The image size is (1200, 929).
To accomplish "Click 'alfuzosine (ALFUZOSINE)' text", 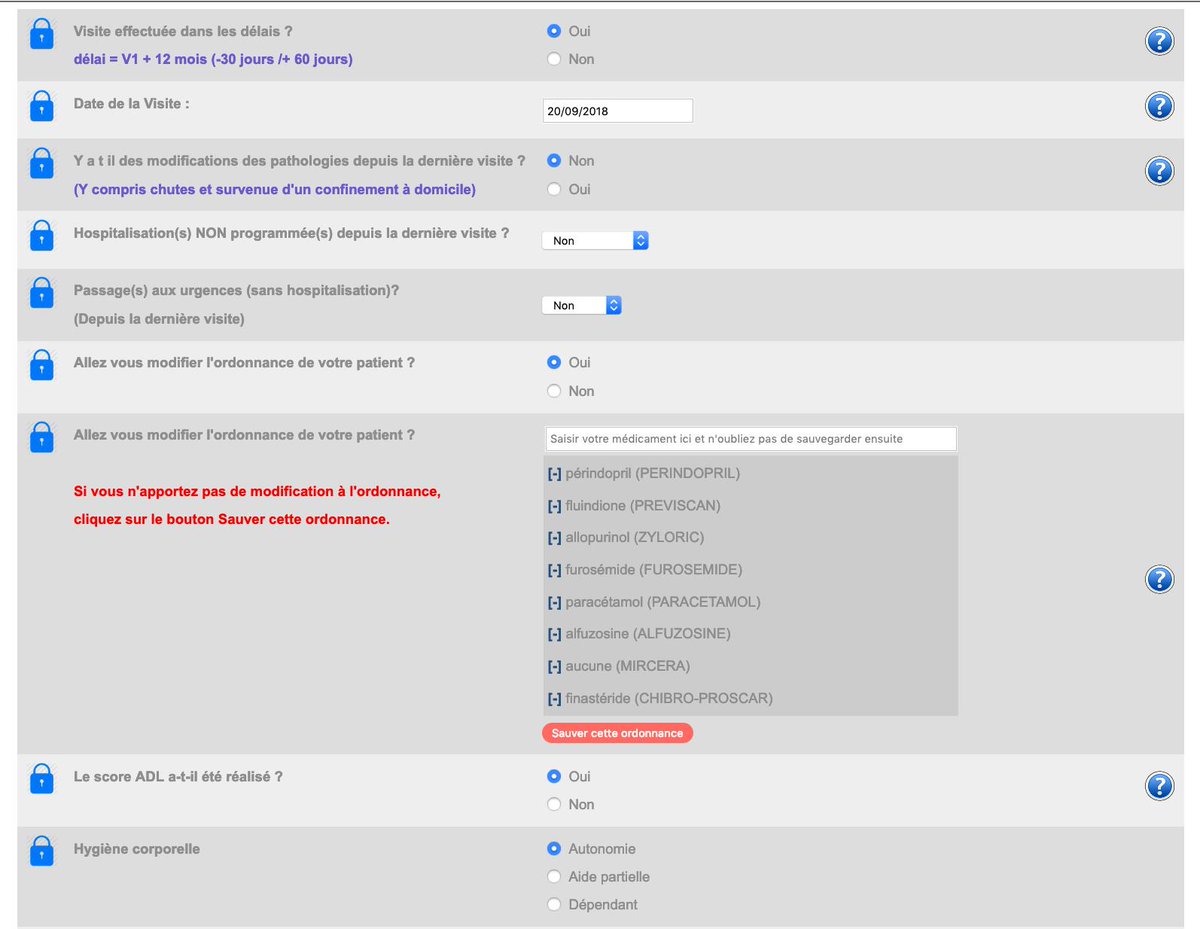I will (648, 634).
